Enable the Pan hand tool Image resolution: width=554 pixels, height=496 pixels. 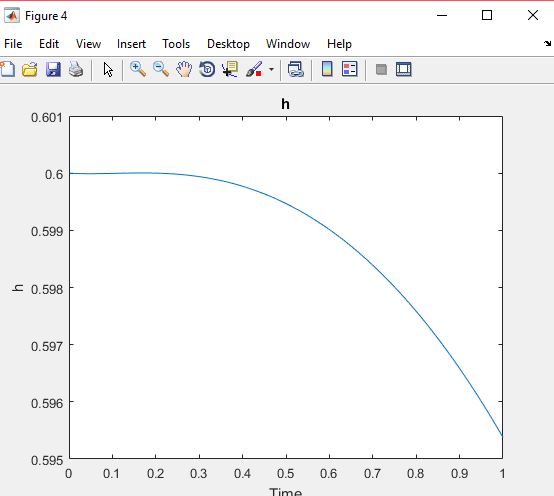click(x=184, y=69)
